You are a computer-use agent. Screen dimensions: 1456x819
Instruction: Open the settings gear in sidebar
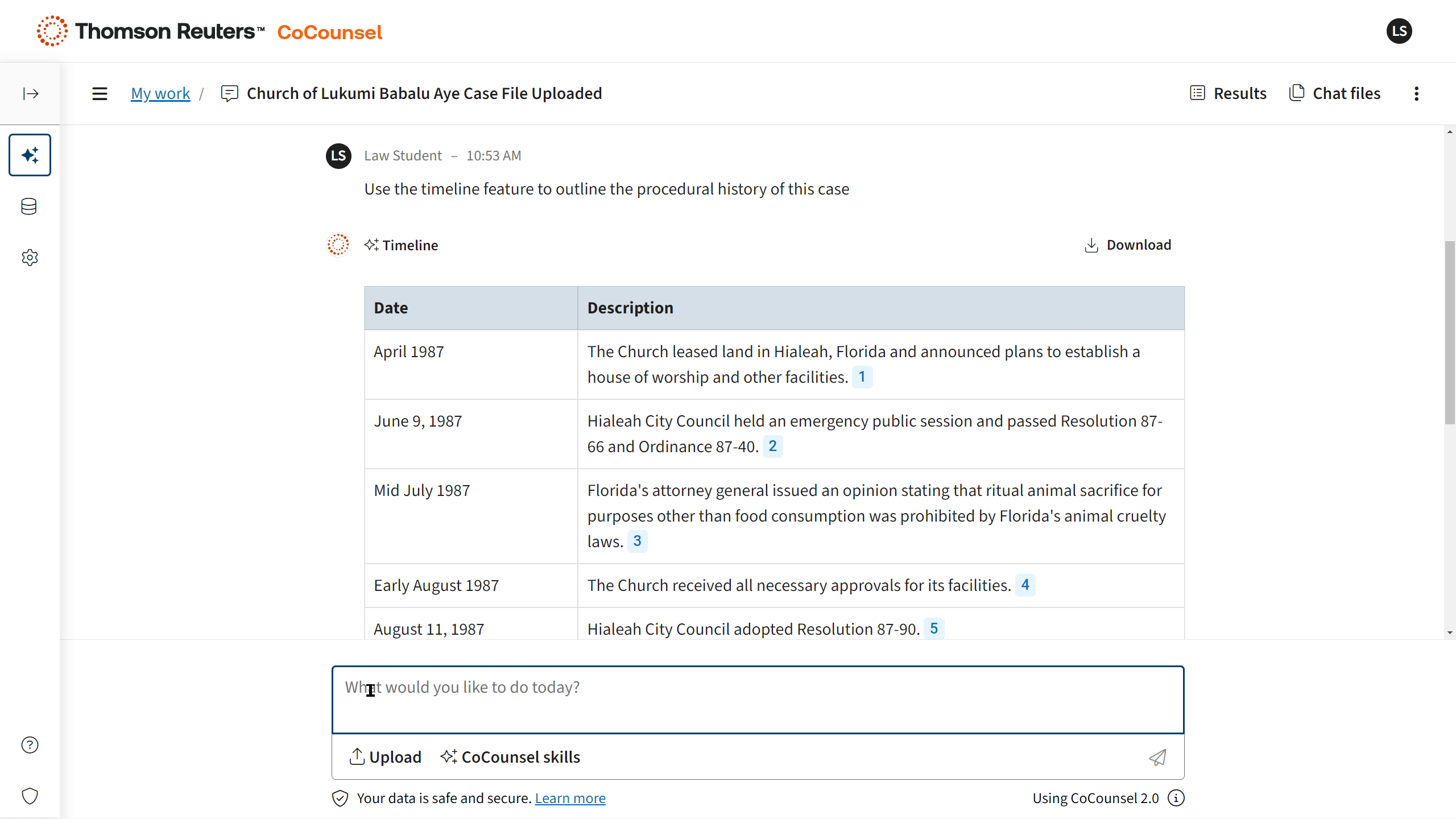(30, 258)
